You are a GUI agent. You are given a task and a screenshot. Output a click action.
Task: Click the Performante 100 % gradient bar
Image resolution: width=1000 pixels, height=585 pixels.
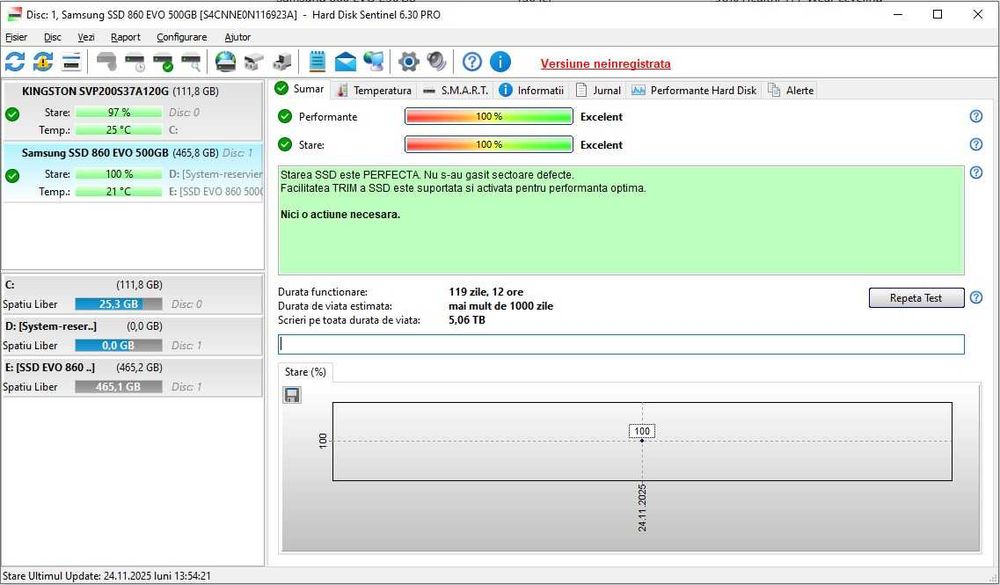pyautogui.click(x=489, y=117)
